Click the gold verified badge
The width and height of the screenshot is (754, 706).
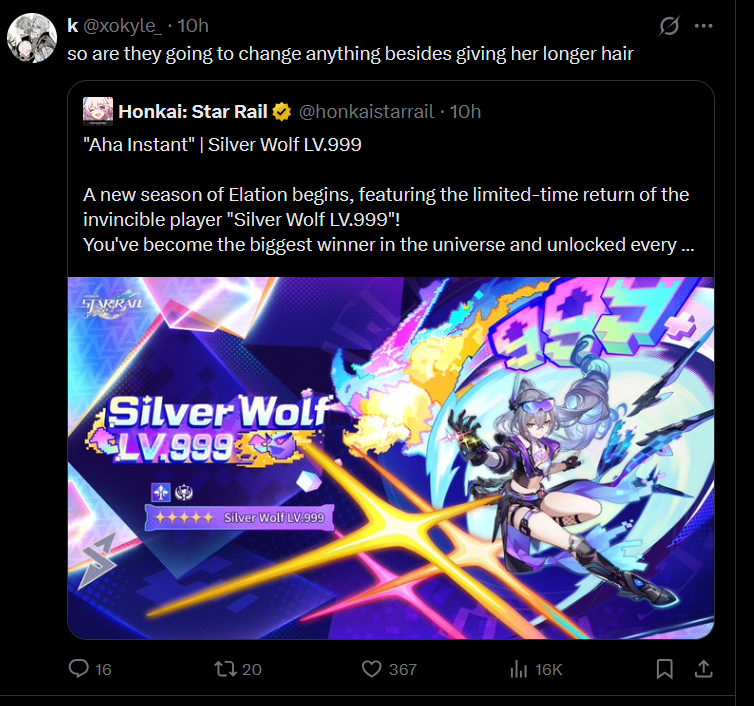coord(282,112)
